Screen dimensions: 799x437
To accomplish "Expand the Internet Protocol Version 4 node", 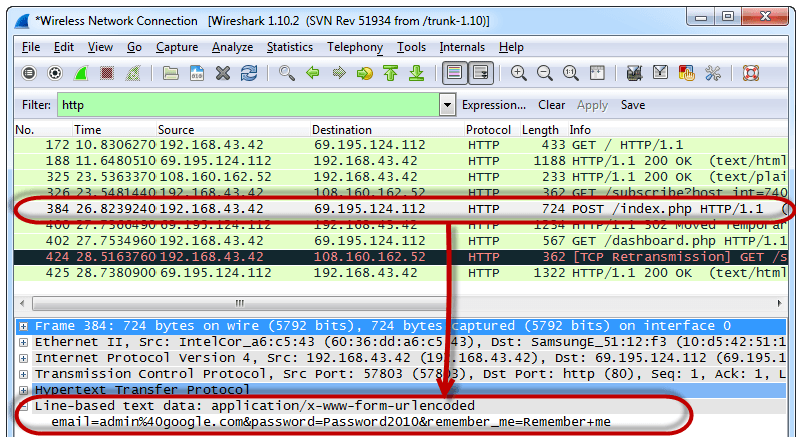I will click(x=23, y=358).
